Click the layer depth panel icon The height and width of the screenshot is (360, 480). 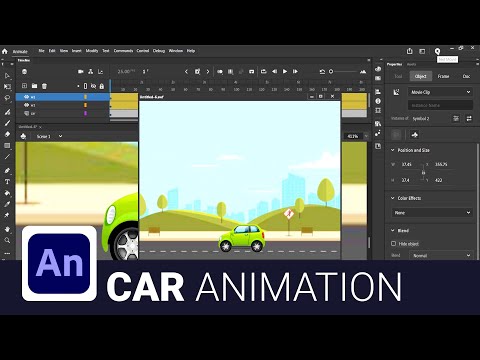click(100, 72)
